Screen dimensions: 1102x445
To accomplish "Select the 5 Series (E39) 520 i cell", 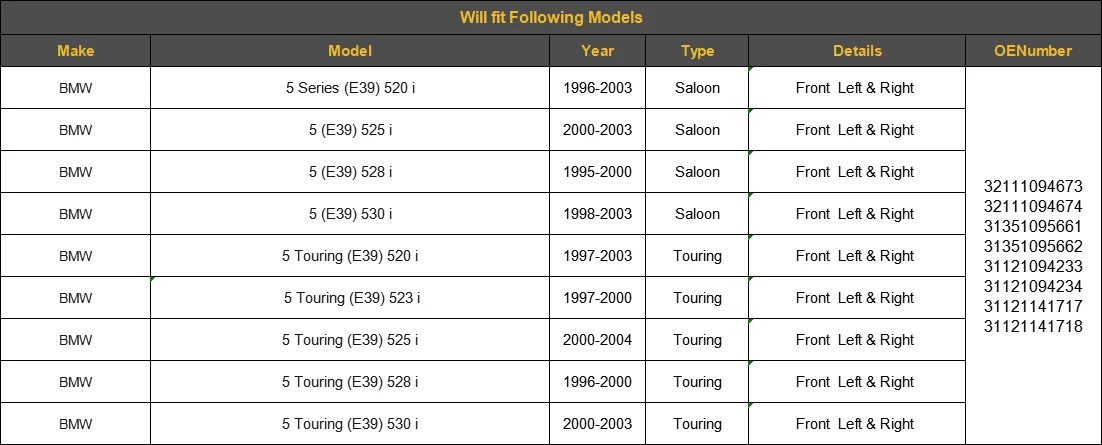I will tap(350, 88).
